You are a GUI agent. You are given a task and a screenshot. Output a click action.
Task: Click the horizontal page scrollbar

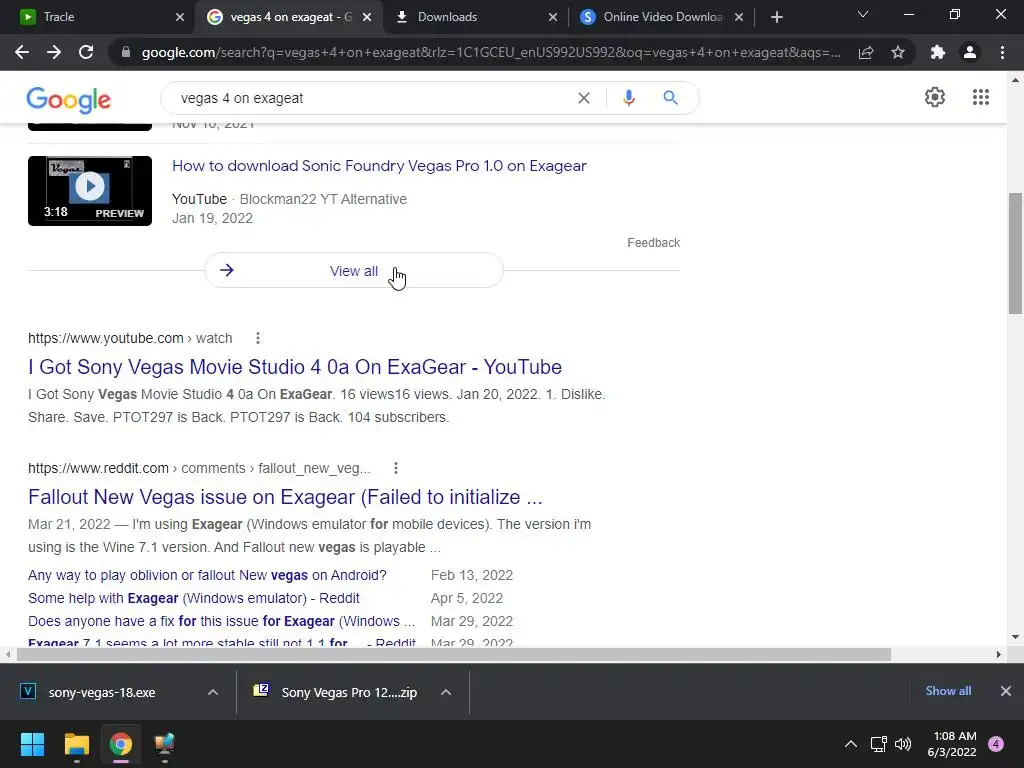[x=454, y=654]
